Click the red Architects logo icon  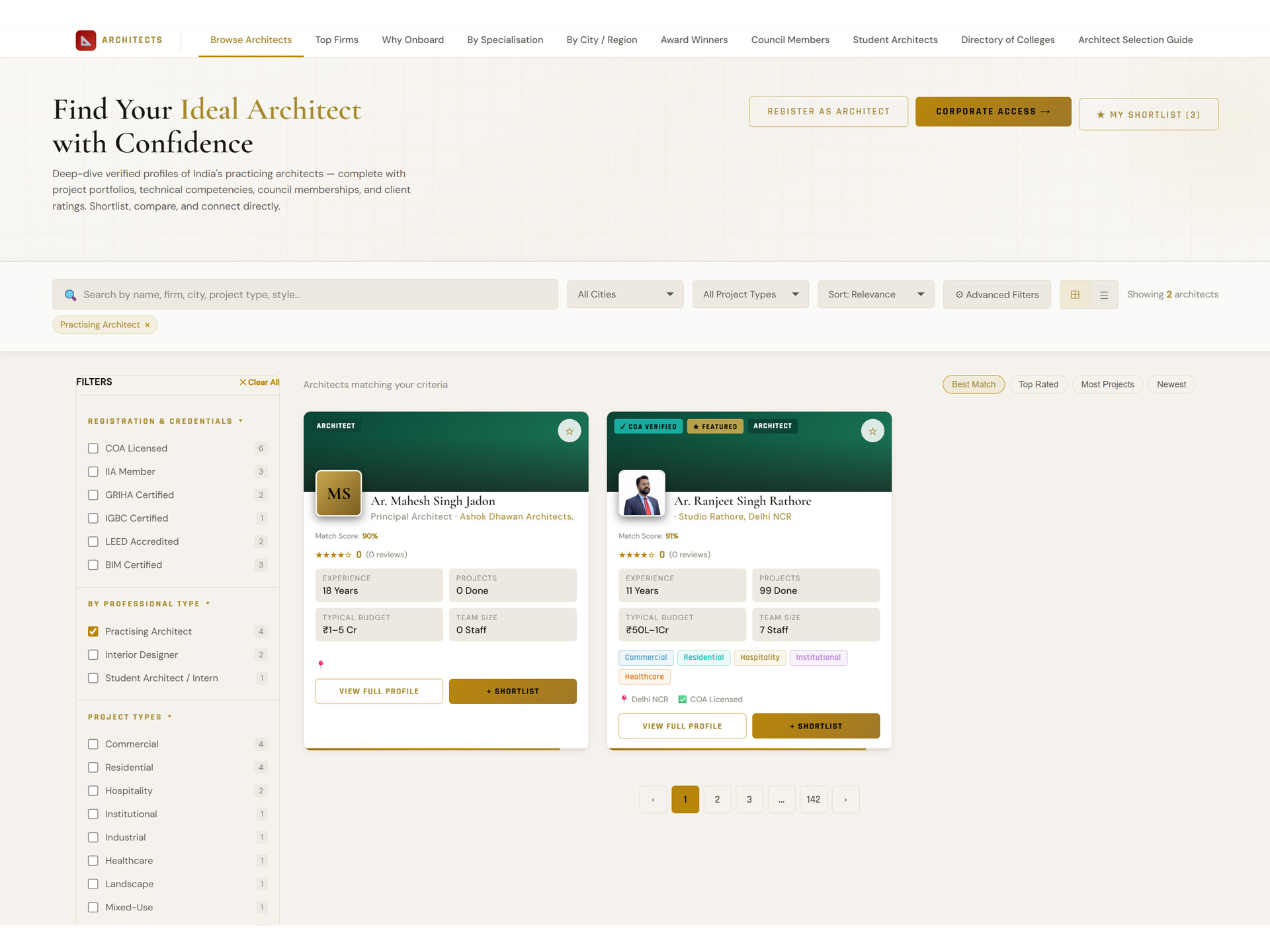[x=85, y=40]
